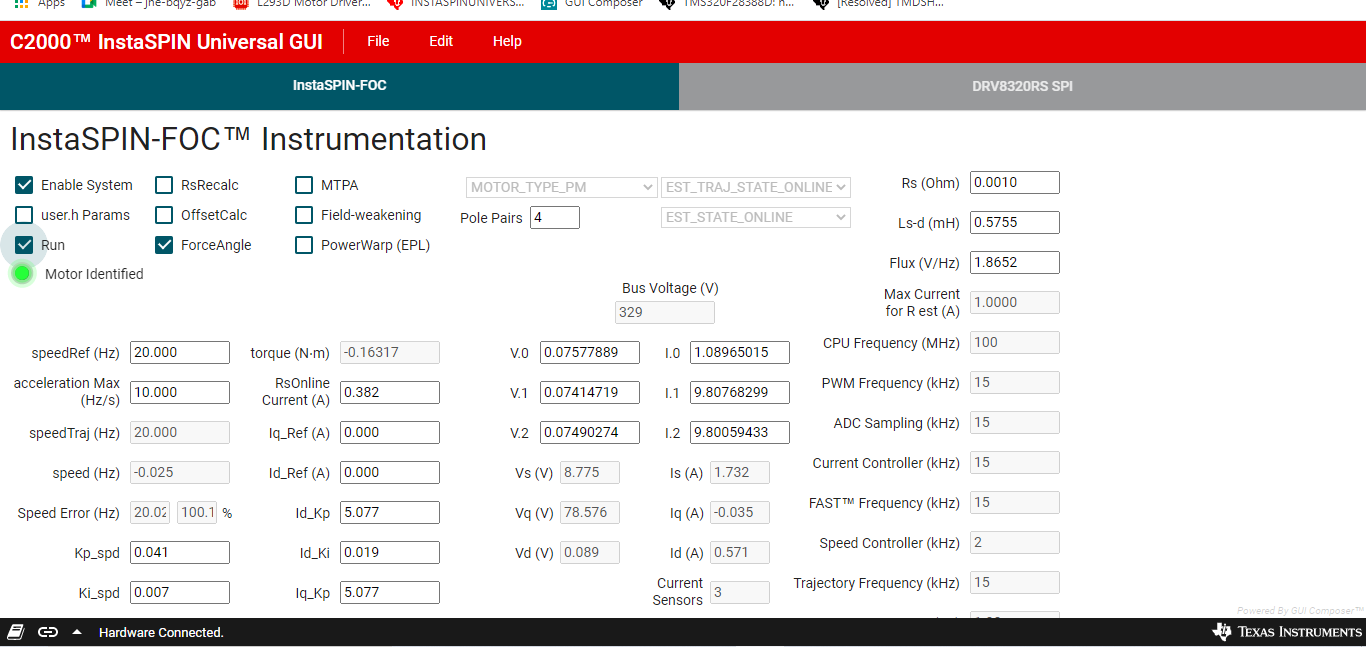Click the Iq_Kp input field
The width and height of the screenshot is (1366, 647).
pos(390,592)
